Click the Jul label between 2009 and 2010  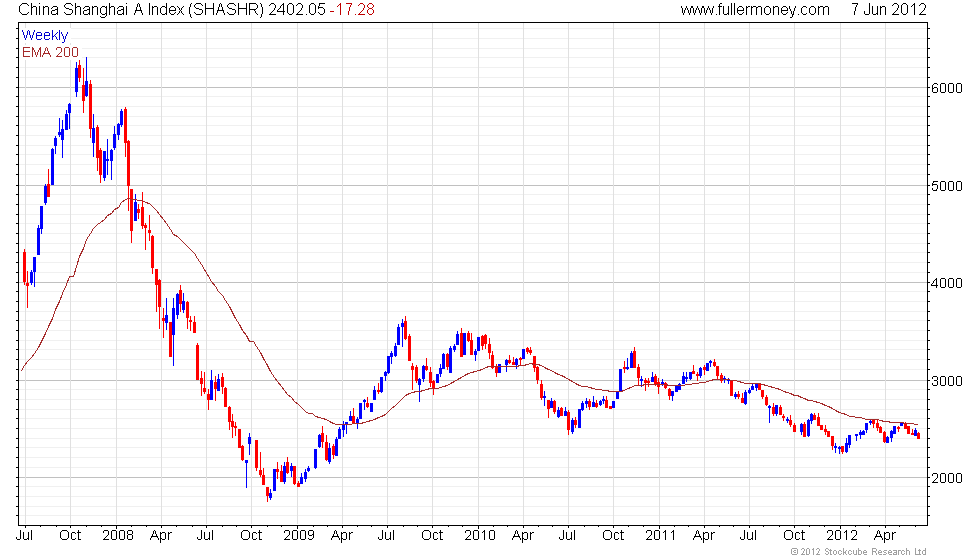(386, 535)
